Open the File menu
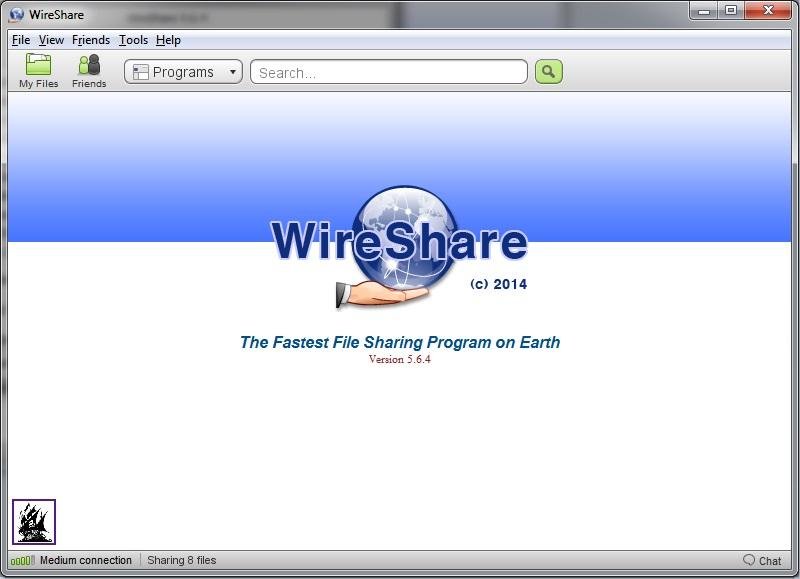This screenshot has height=579, width=800. click(x=21, y=40)
